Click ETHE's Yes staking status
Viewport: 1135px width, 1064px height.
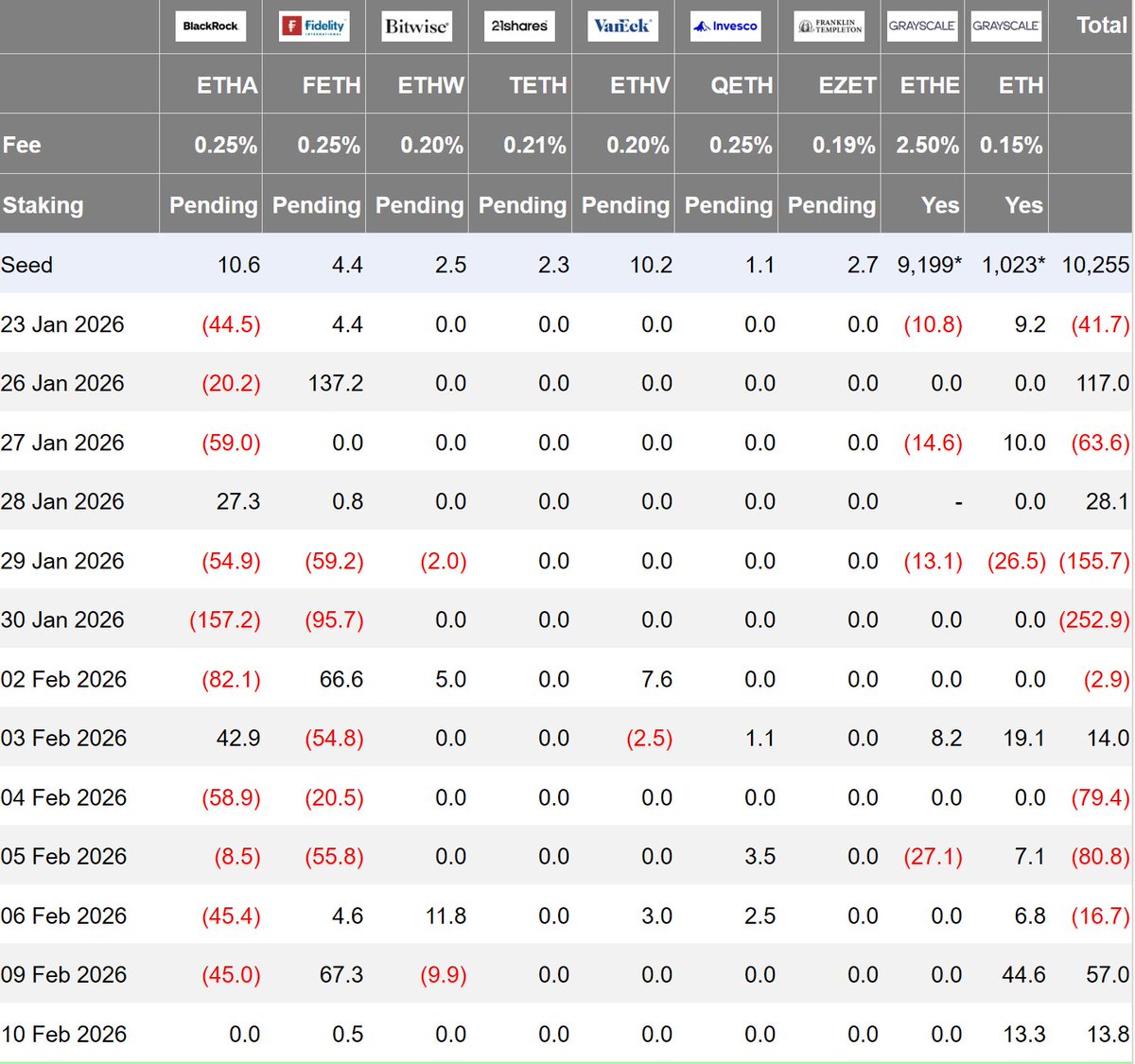click(x=940, y=205)
